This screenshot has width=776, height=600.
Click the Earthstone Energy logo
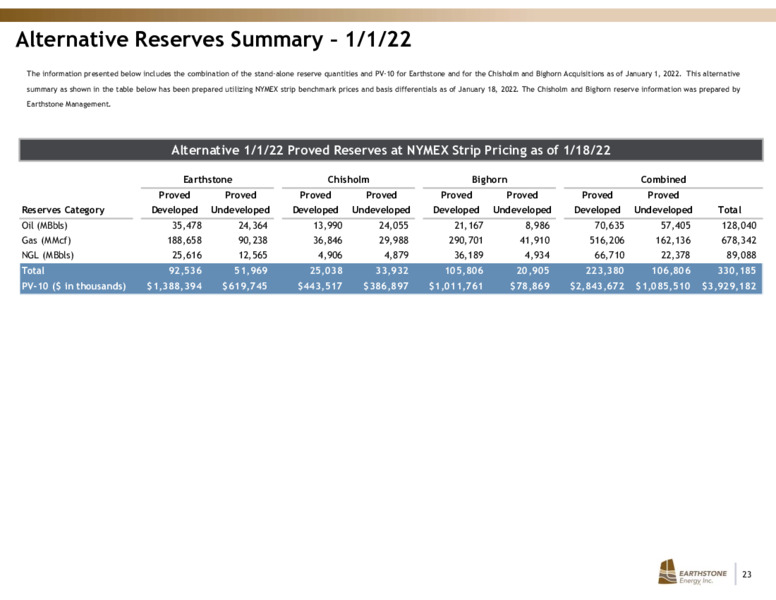click(692, 572)
